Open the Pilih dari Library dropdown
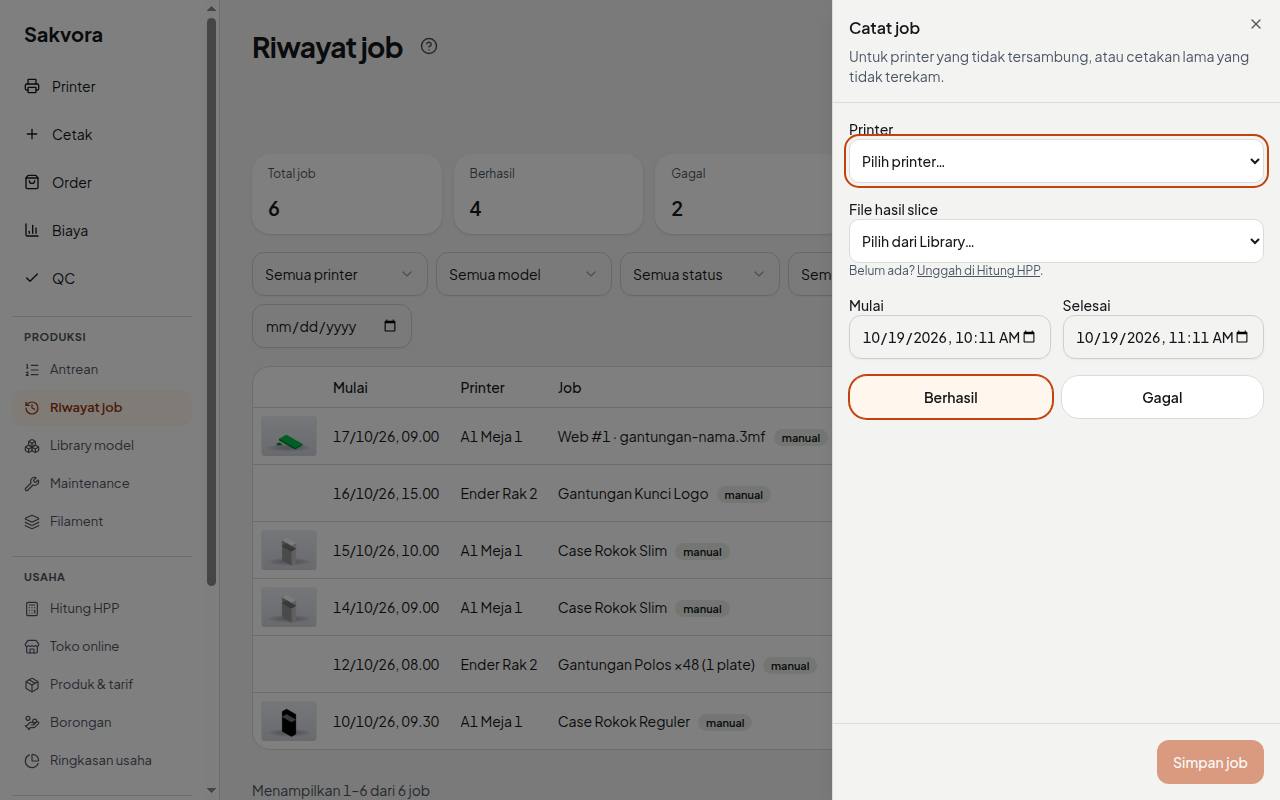Screen dimensions: 1280x800 click(1056, 241)
